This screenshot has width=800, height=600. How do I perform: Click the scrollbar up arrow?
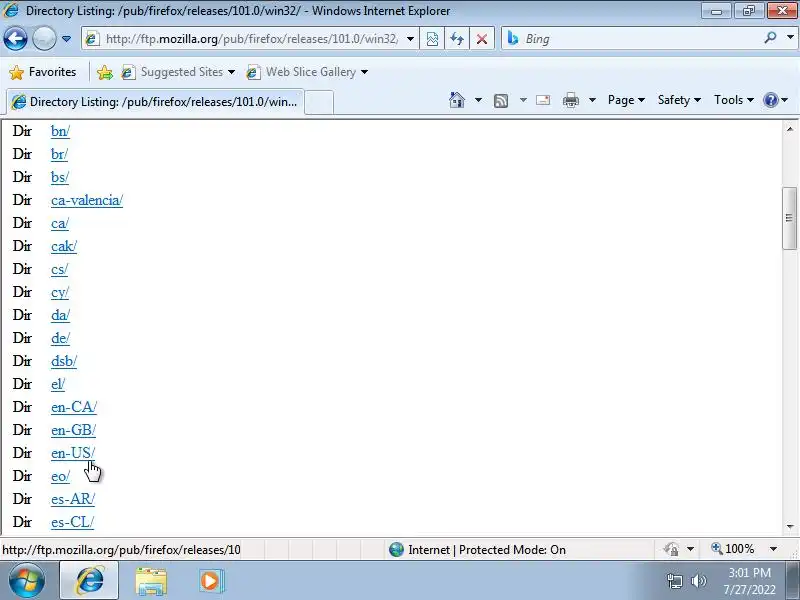[x=789, y=129]
